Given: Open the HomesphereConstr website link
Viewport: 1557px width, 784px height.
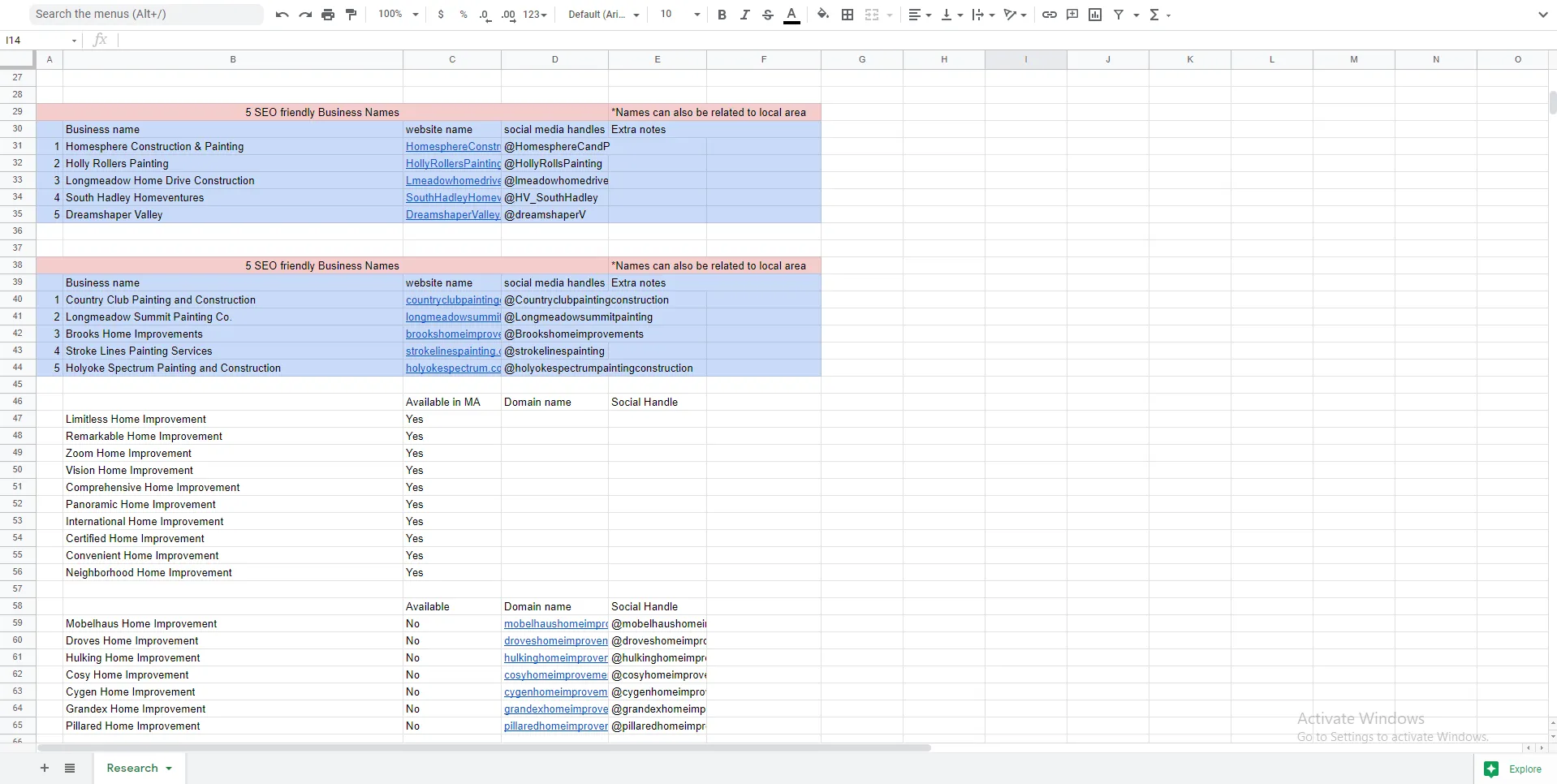Looking at the screenshot, I should (x=453, y=147).
